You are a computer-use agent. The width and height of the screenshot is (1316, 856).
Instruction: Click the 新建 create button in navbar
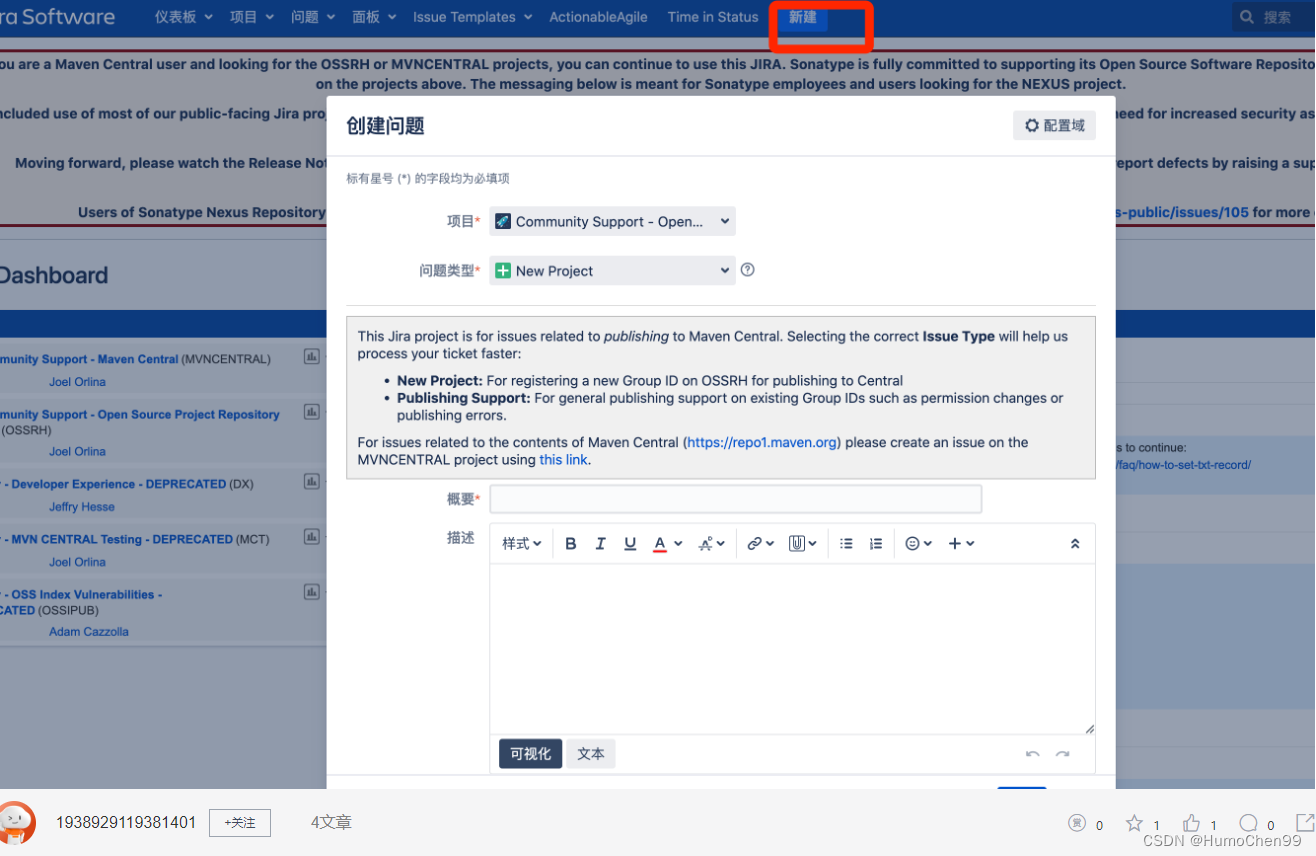(803, 17)
